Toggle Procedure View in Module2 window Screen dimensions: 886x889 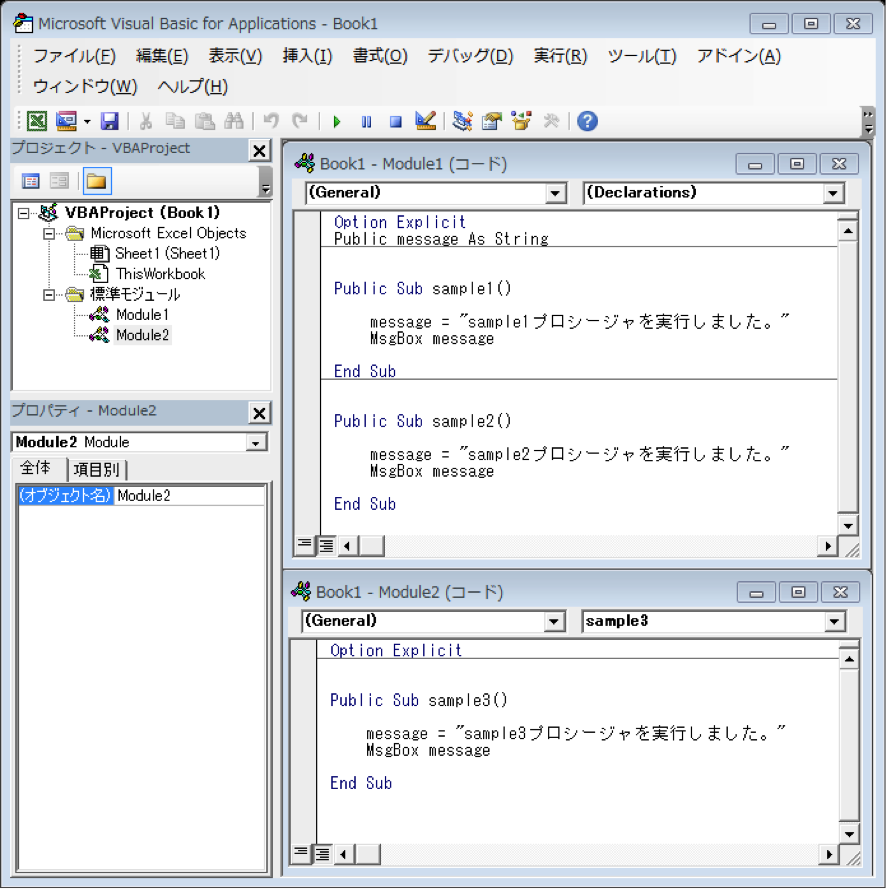(301, 854)
